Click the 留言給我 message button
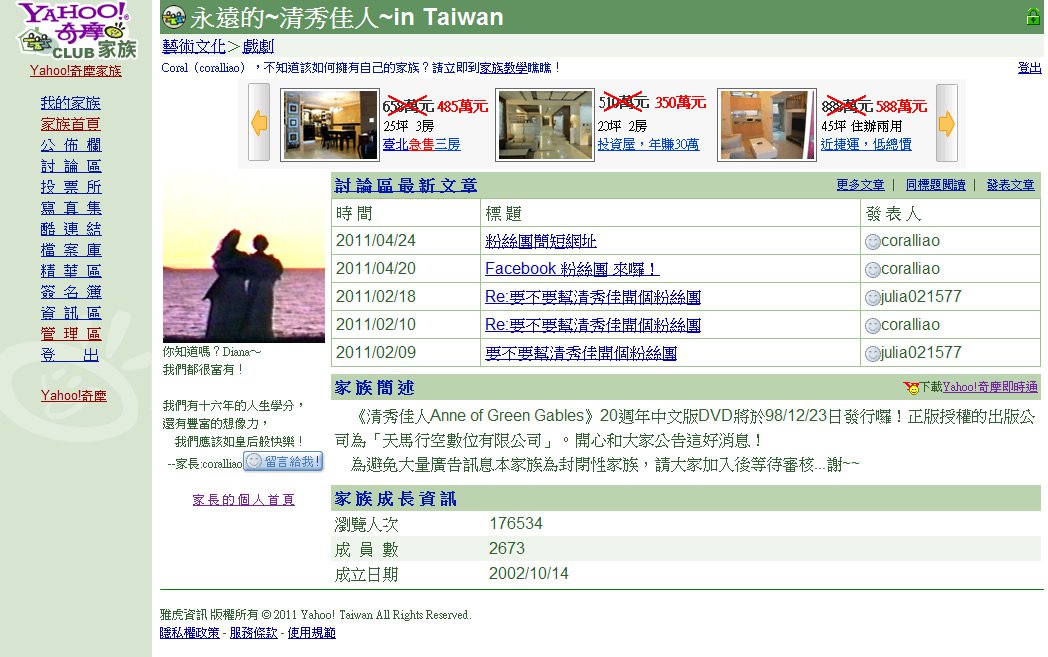Screen dimensions: 1048x657 (283, 461)
